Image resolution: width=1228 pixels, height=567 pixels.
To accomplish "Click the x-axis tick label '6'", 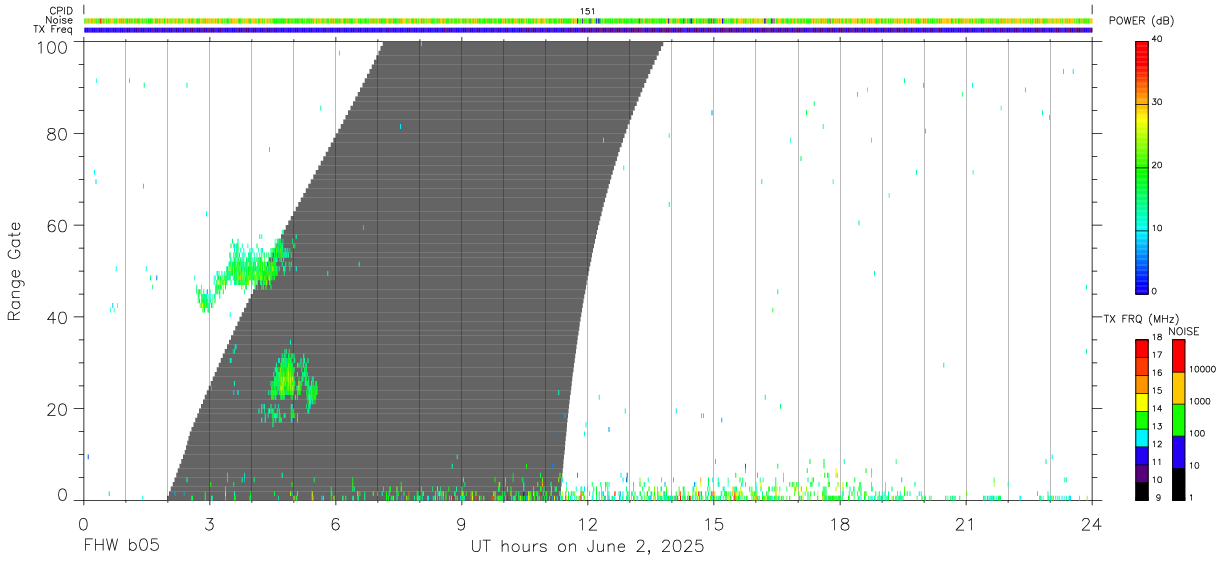I will point(335,524).
